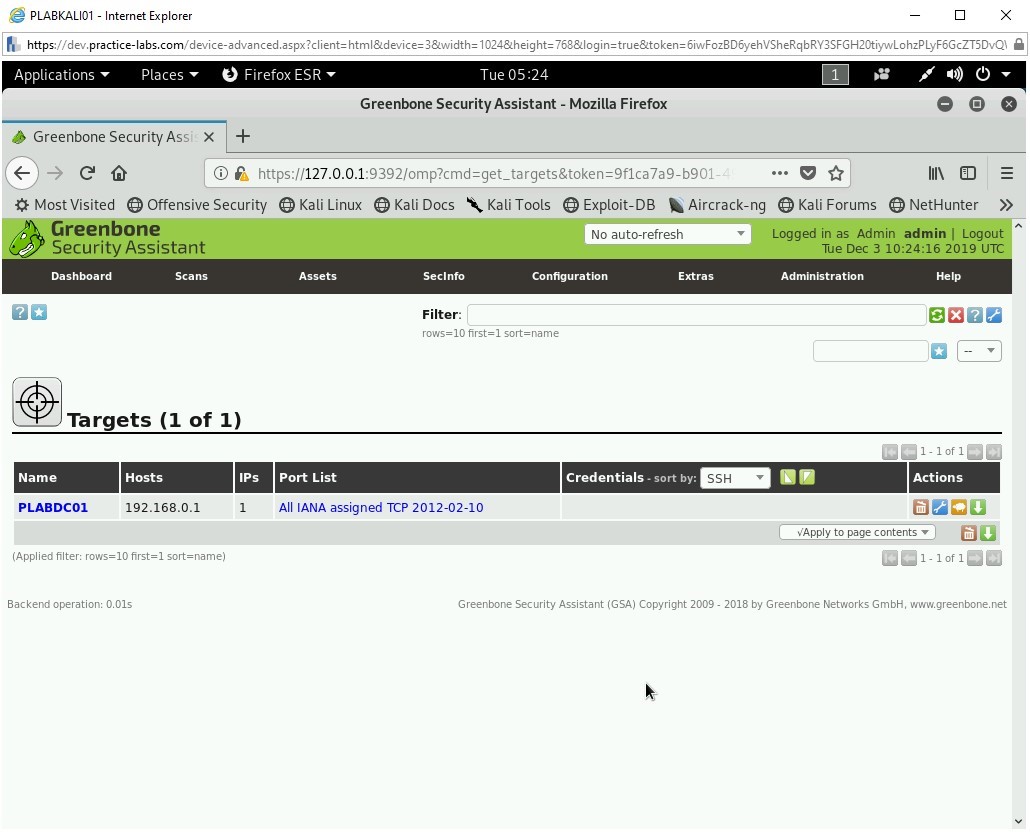The height and width of the screenshot is (833, 1030).
Task: Open the blue filter edit wrench icon
Action: click(993, 315)
